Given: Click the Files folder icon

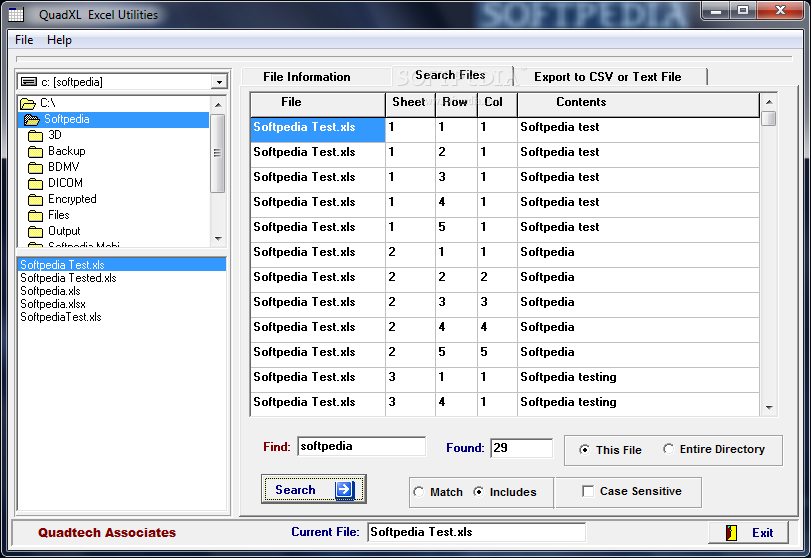Looking at the screenshot, I should pyautogui.click(x=36, y=216).
